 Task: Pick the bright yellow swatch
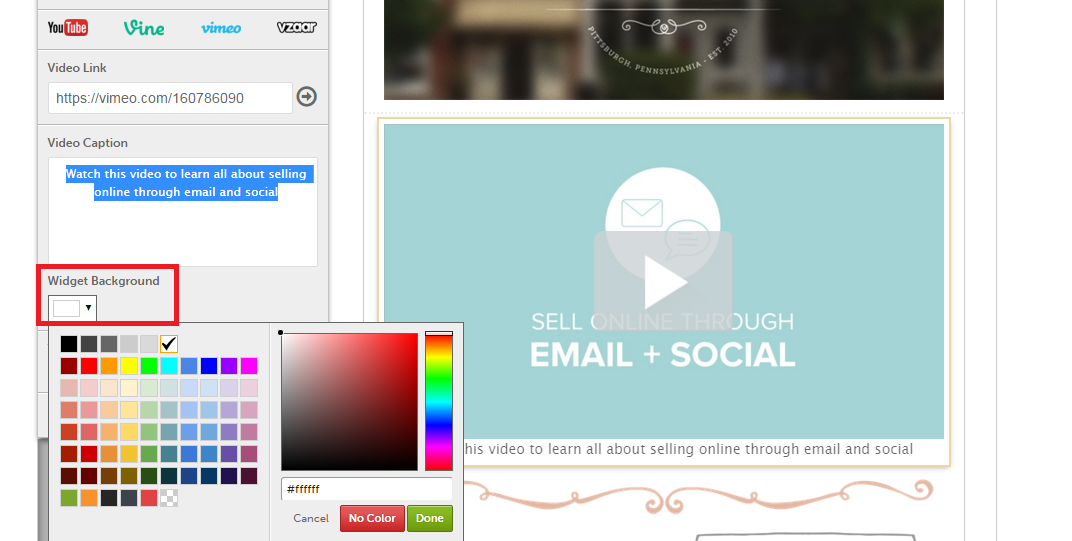coord(129,366)
